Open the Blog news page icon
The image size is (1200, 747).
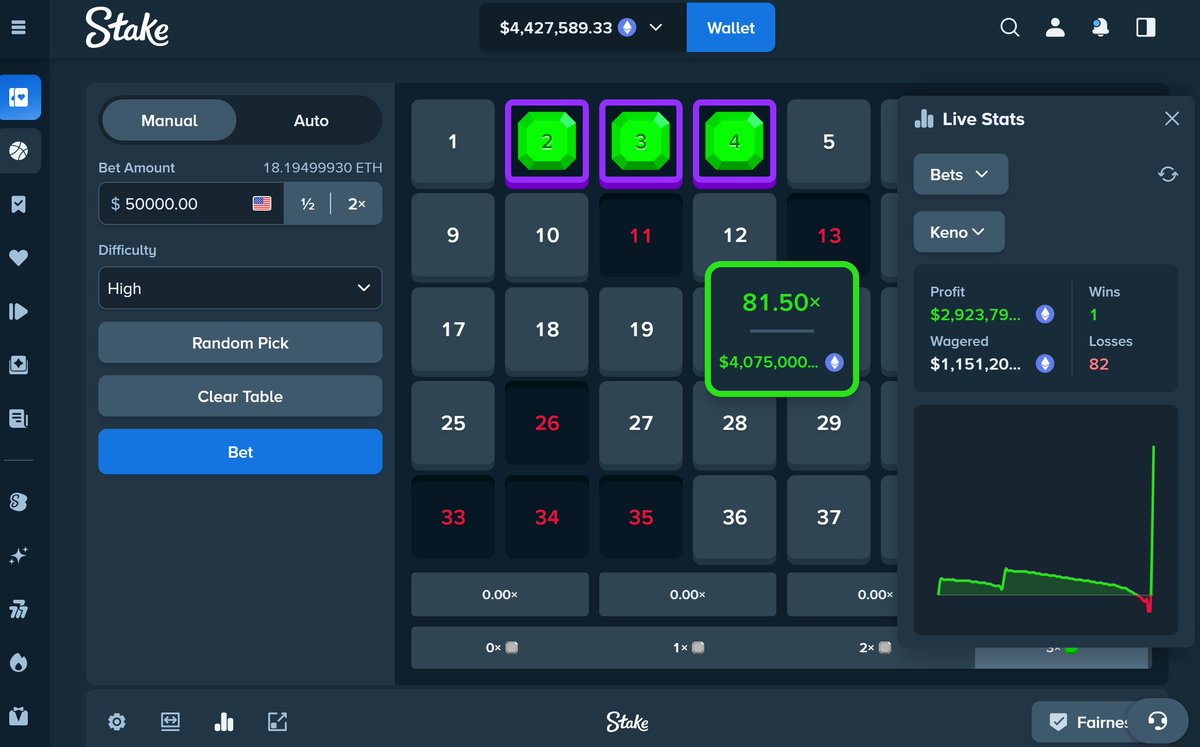click(18, 418)
